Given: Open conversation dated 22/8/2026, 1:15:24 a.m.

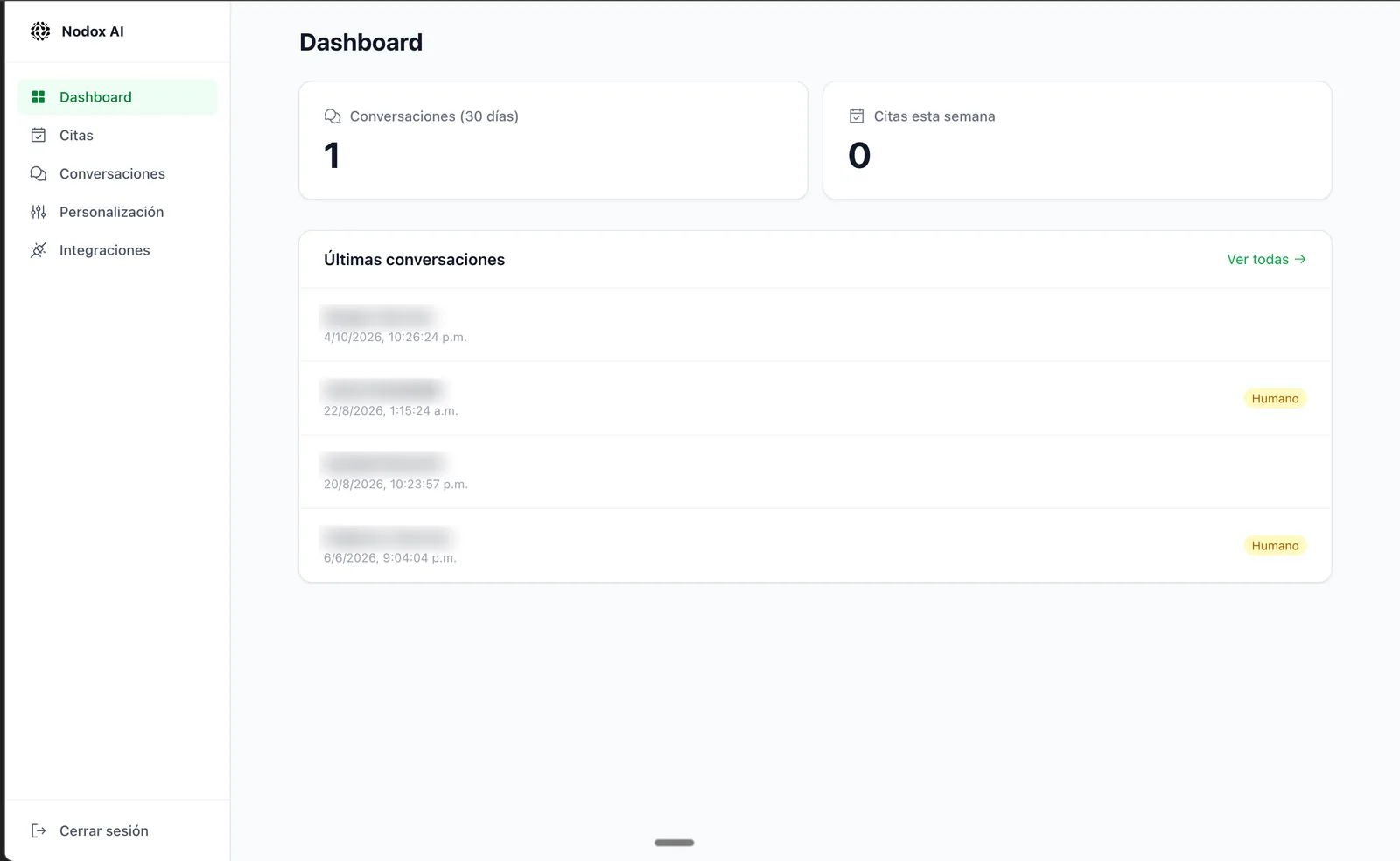Looking at the screenshot, I should (815, 398).
